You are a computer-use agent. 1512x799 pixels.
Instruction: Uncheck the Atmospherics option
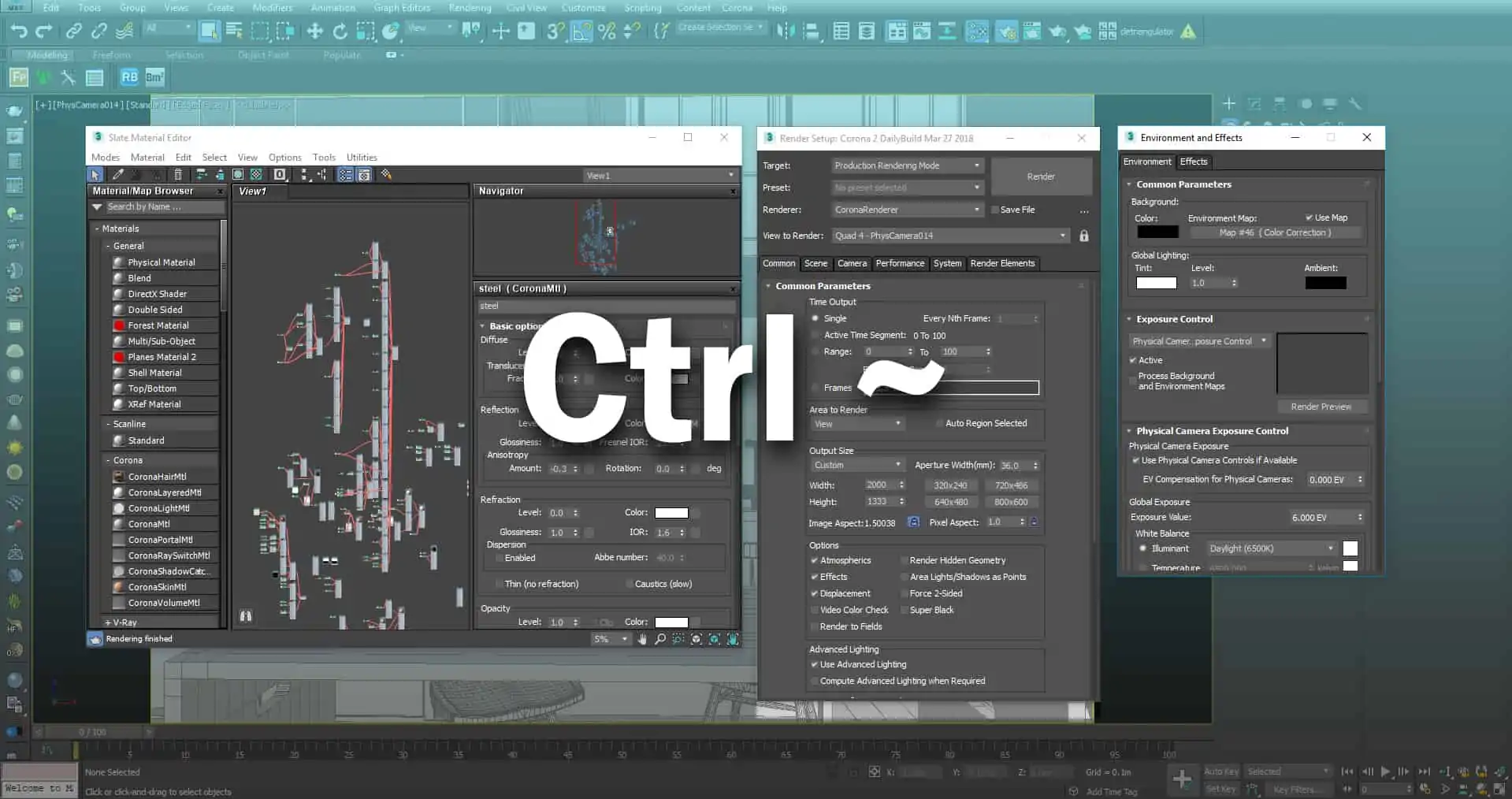pos(814,560)
